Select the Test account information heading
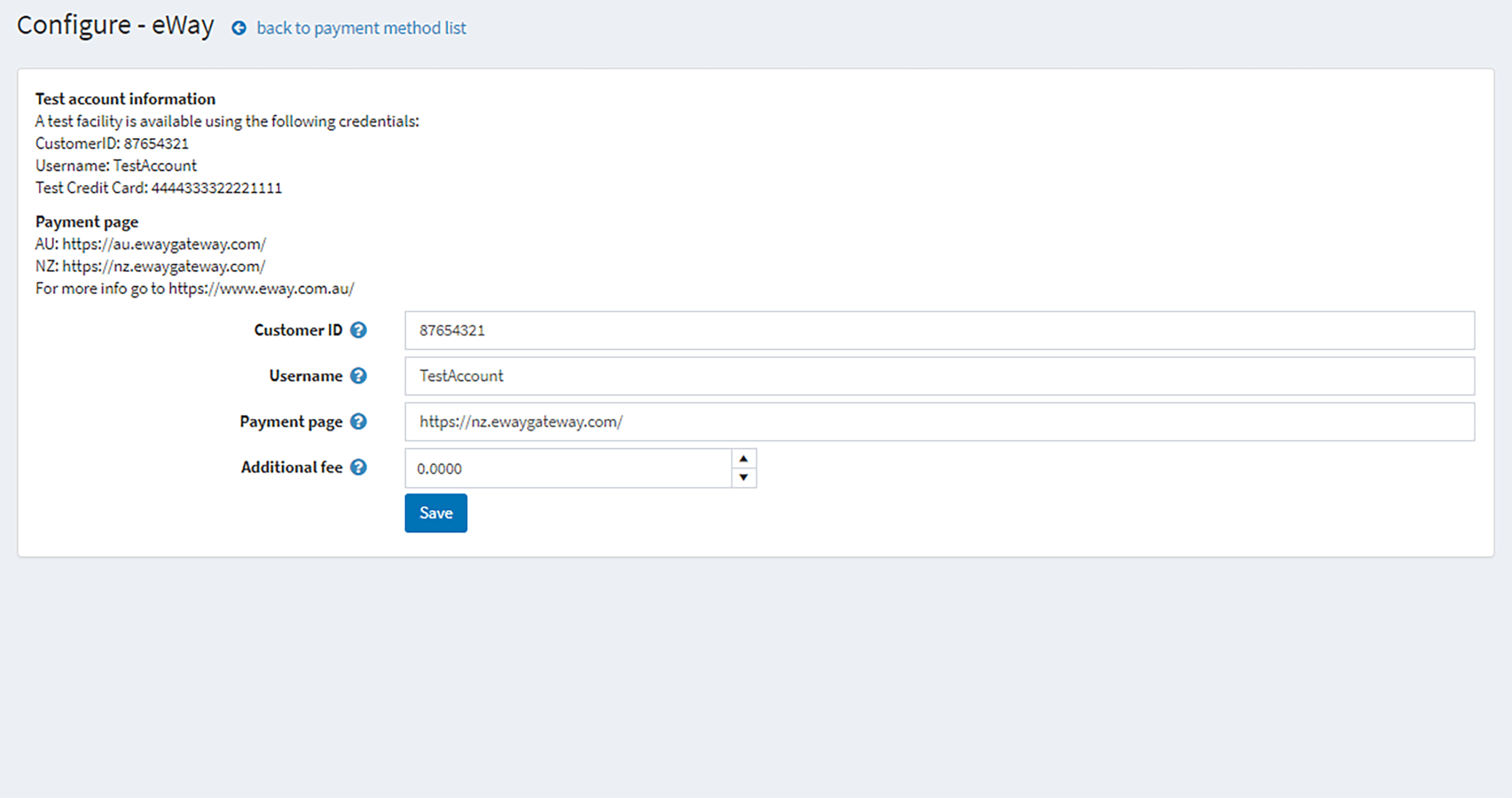Viewport: 1512px width, 798px height. [125, 99]
